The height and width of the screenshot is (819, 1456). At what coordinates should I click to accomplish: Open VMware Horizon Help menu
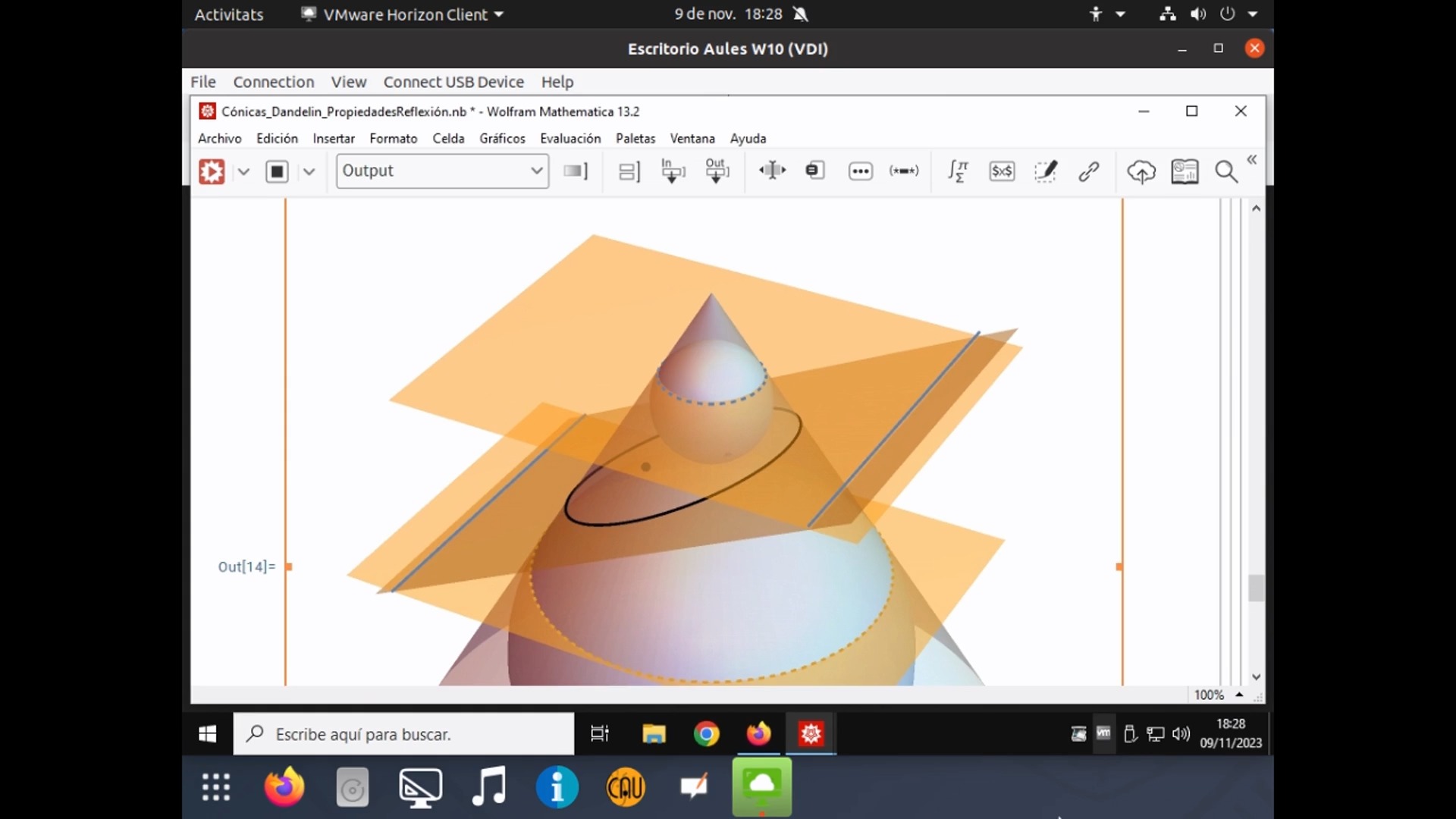point(557,82)
